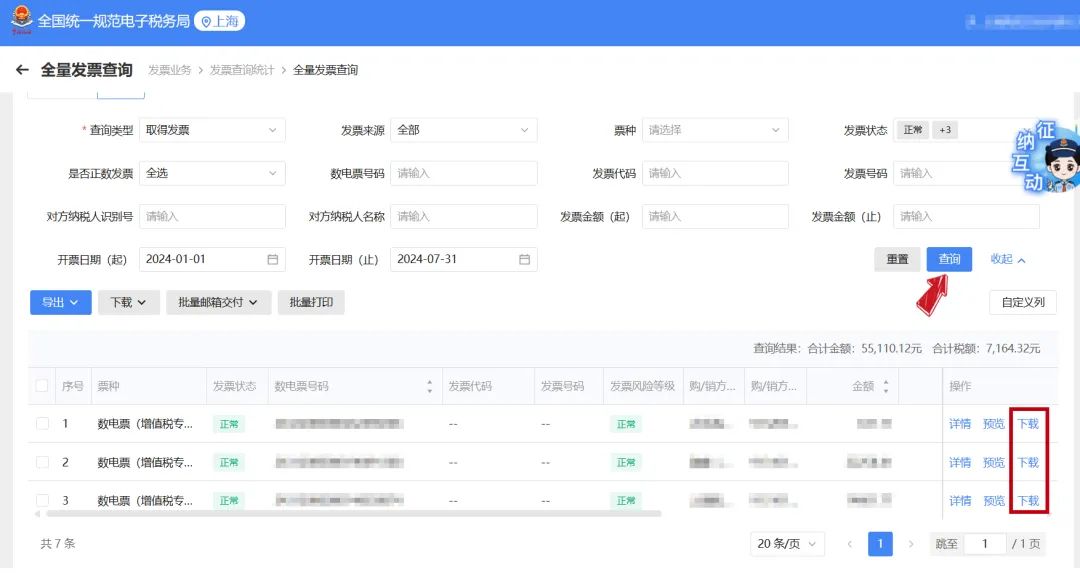Click the 合计金额 55,110.12元 summary
The image size is (1080, 573).
864,349
